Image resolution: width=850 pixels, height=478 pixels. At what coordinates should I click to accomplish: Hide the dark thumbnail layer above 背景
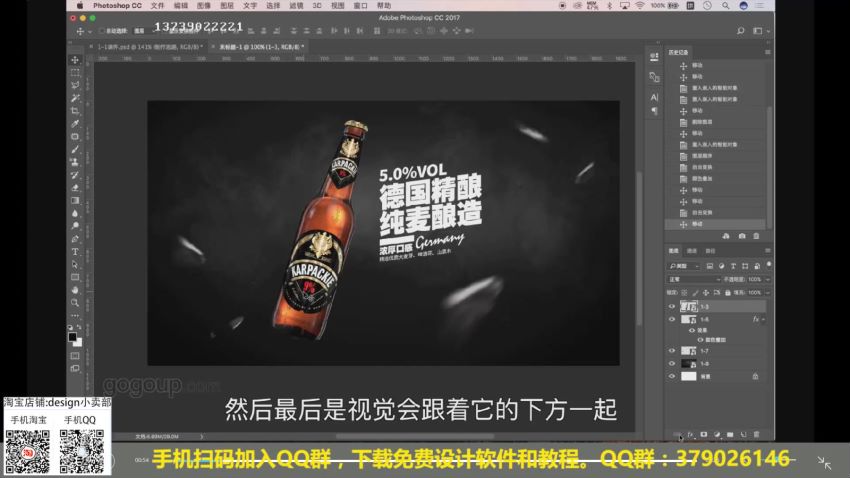tap(672, 364)
